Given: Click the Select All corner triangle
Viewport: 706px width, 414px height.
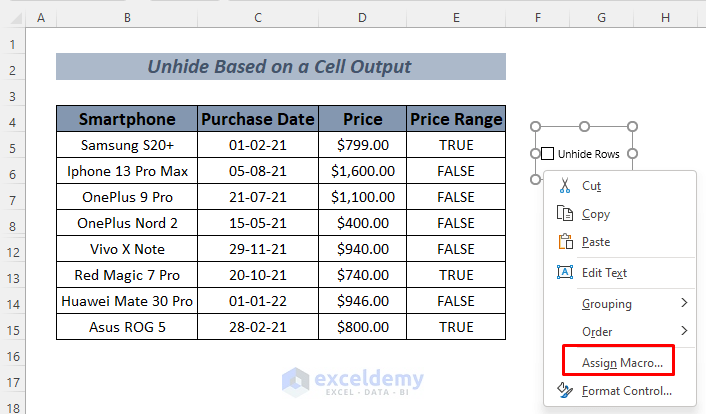Looking at the screenshot, I should point(17,18).
